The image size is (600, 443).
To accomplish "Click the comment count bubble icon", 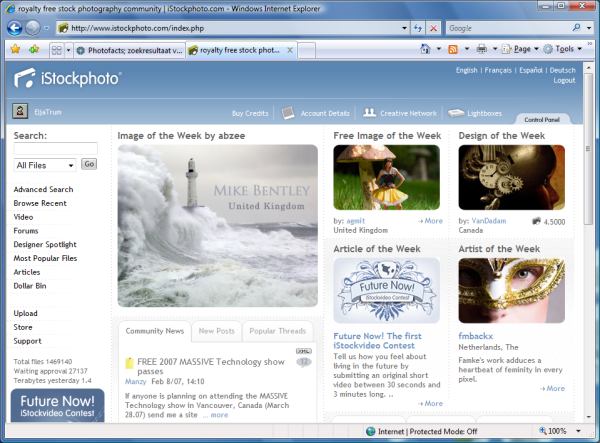I will [x=304, y=362].
